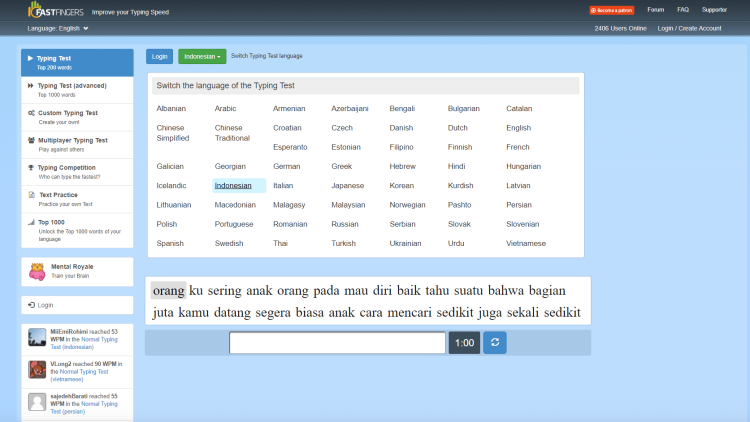Click the refresh test reload icon button
This screenshot has width=750, height=422.
click(x=494, y=343)
